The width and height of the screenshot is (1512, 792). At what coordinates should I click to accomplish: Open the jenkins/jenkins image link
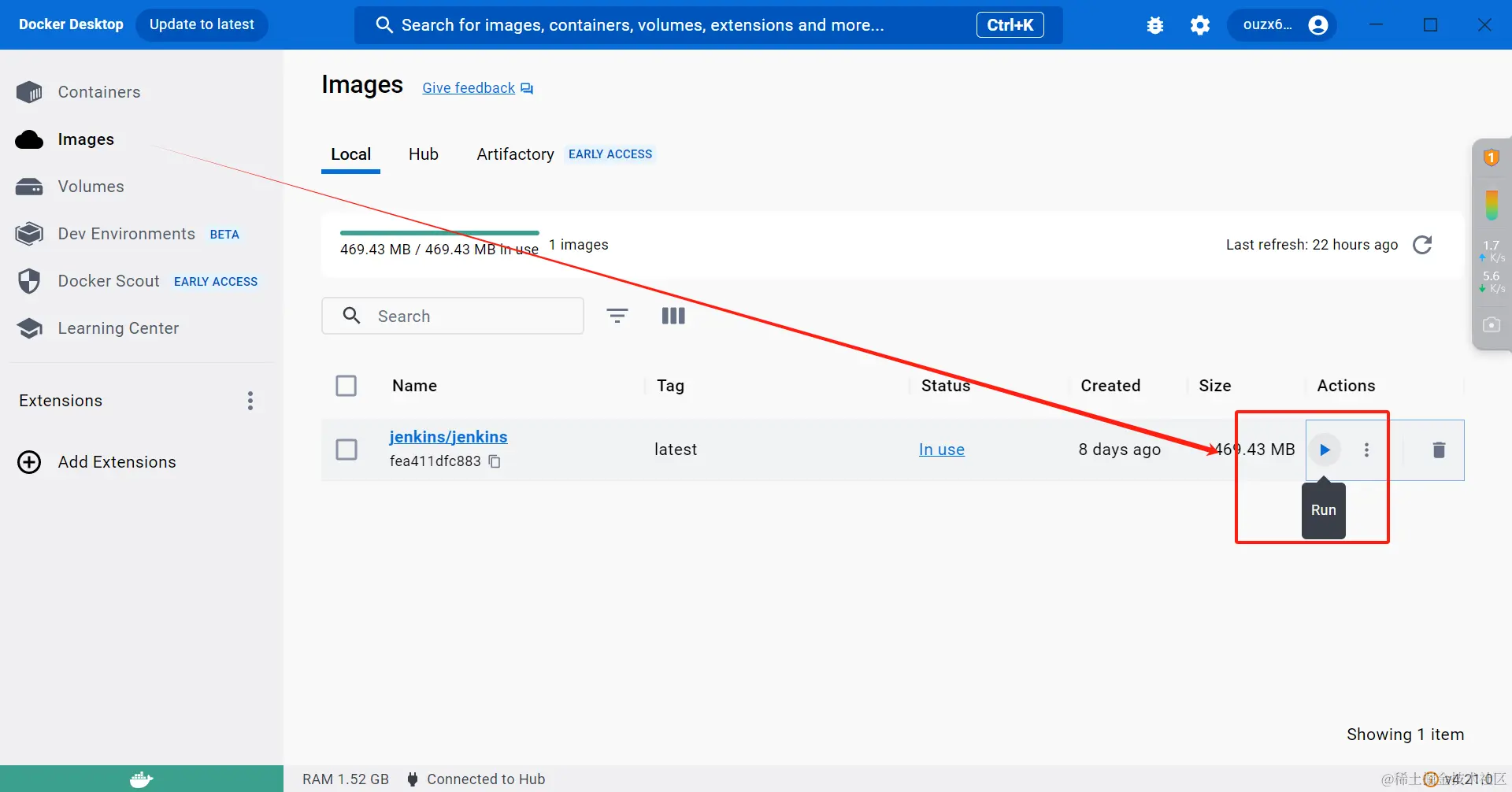(448, 437)
